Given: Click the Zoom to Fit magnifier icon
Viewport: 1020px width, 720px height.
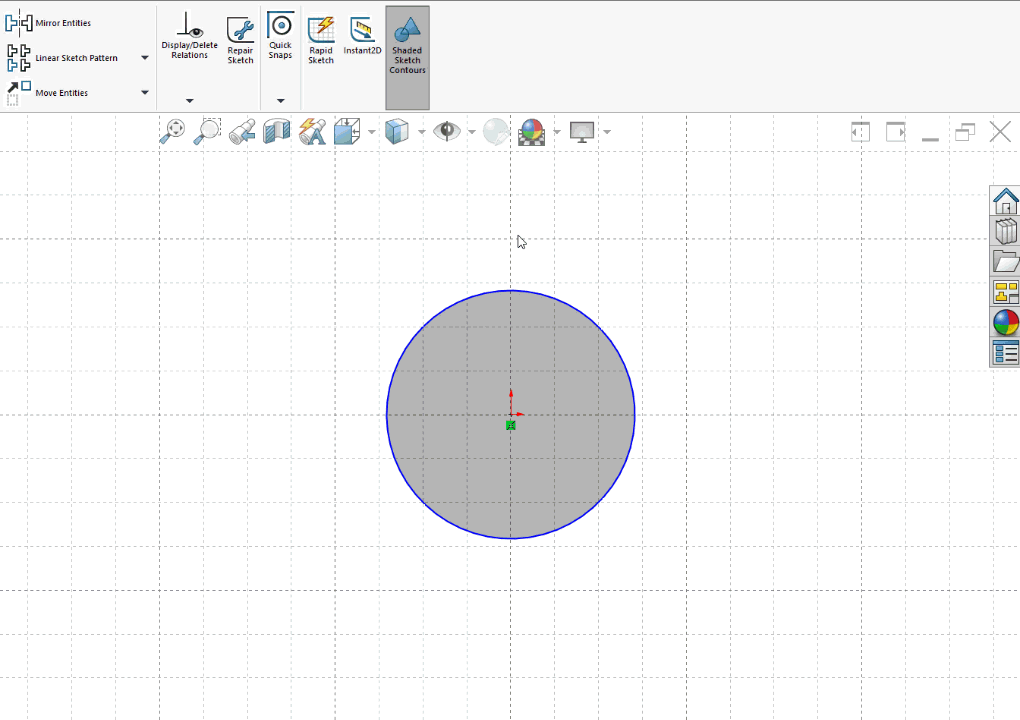Looking at the screenshot, I should click(173, 132).
